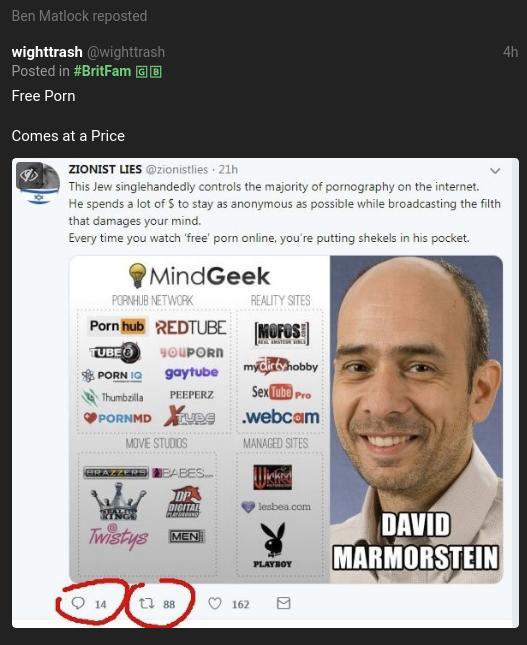Image resolution: width=527 pixels, height=645 pixels.
Task: Like the embedded tweet with heart icon
Action: [x=215, y=603]
